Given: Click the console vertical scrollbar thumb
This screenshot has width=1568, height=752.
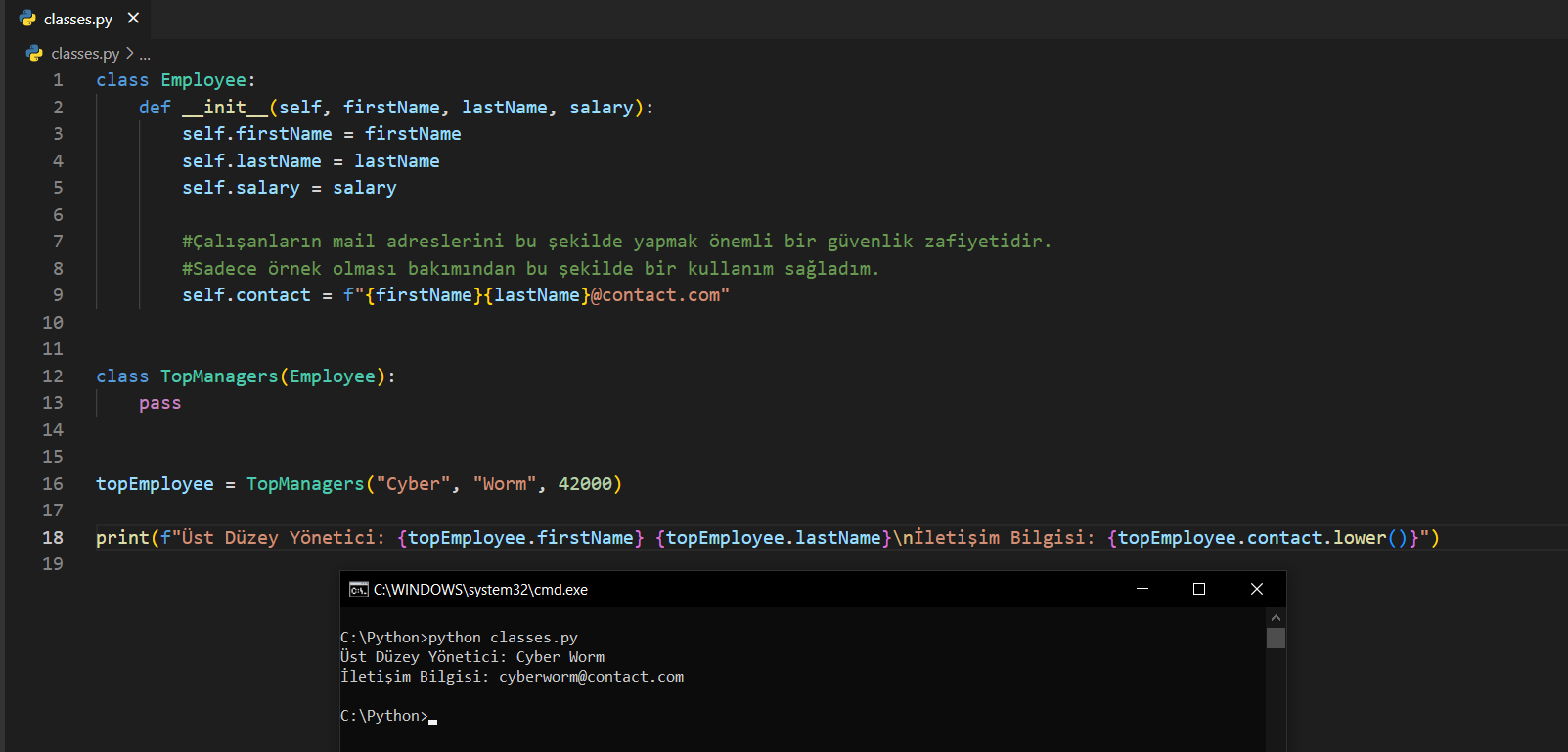Looking at the screenshot, I should click(1276, 639).
